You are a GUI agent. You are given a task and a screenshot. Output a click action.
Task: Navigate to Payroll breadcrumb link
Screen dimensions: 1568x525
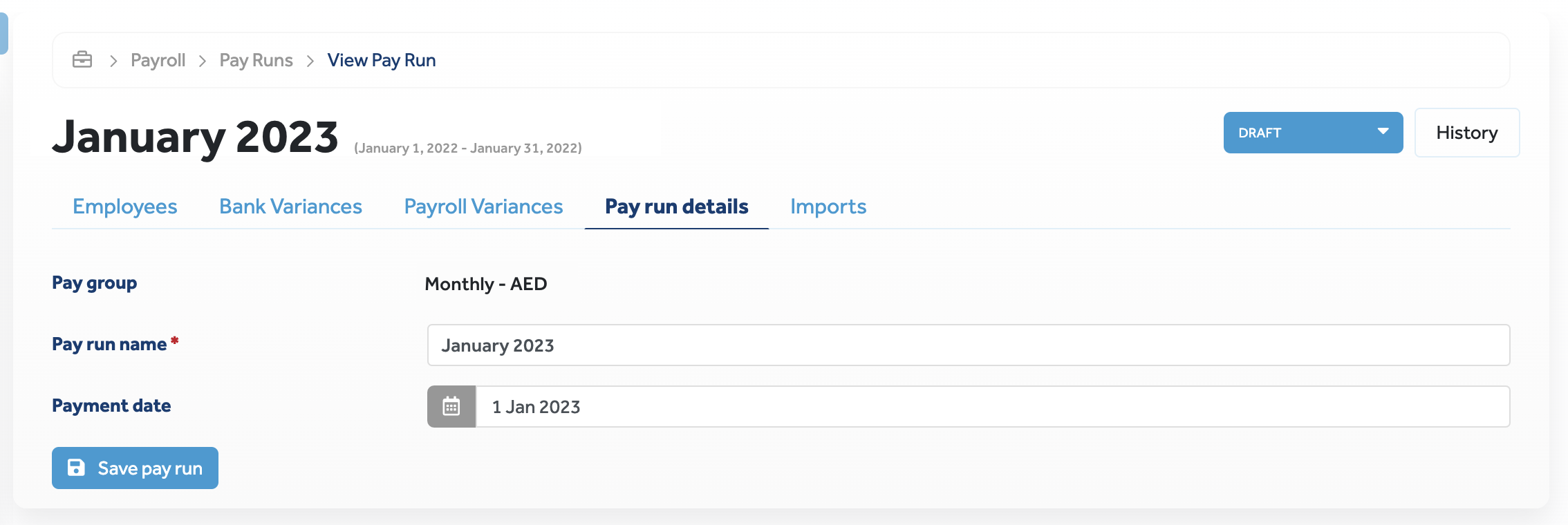pyautogui.click(x=158, y=60)
